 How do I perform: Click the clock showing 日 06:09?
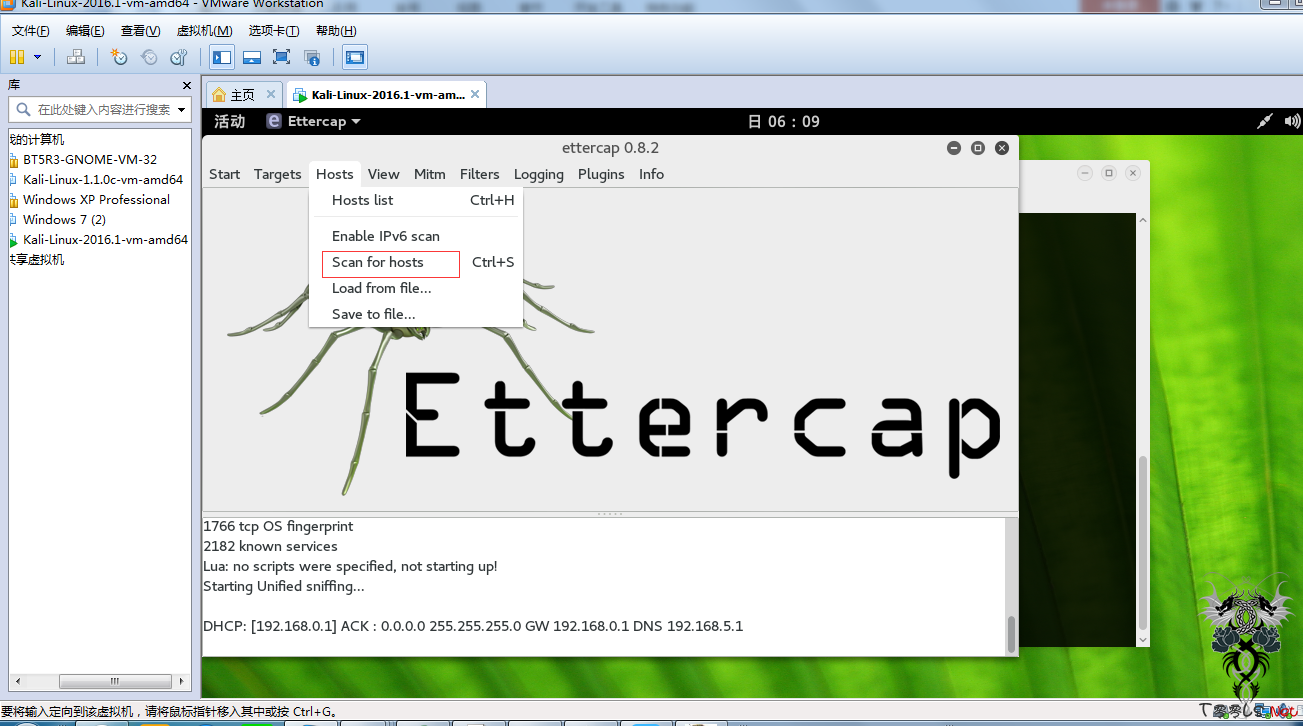pyautogui.click(x=784, y=122)
